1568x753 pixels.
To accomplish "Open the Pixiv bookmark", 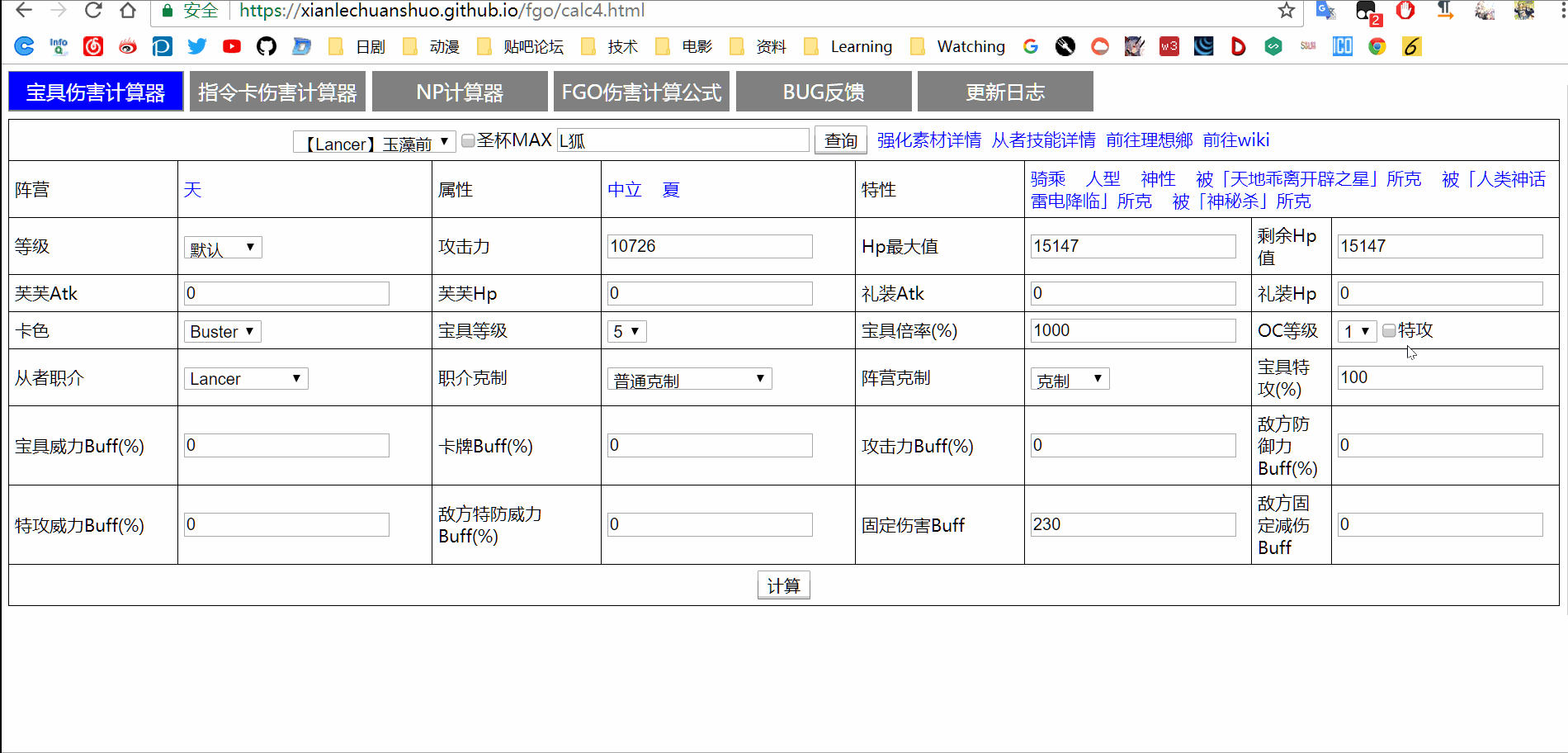I will [x=162, y=46].
